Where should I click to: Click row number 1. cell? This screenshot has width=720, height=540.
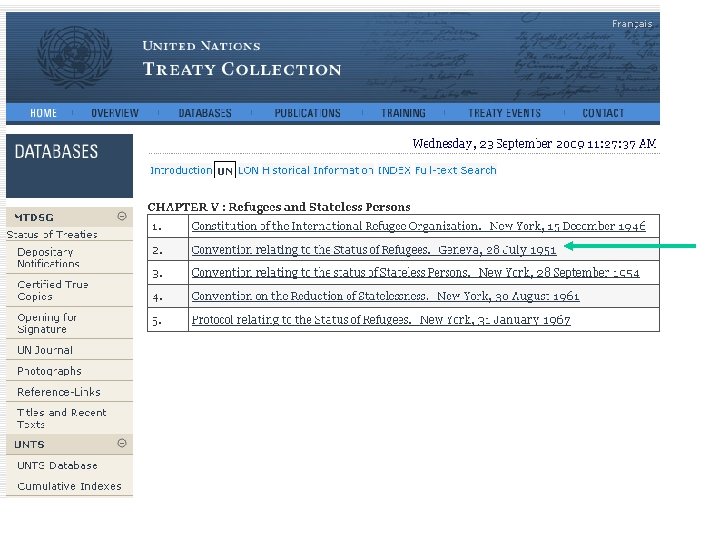[168, 226]
